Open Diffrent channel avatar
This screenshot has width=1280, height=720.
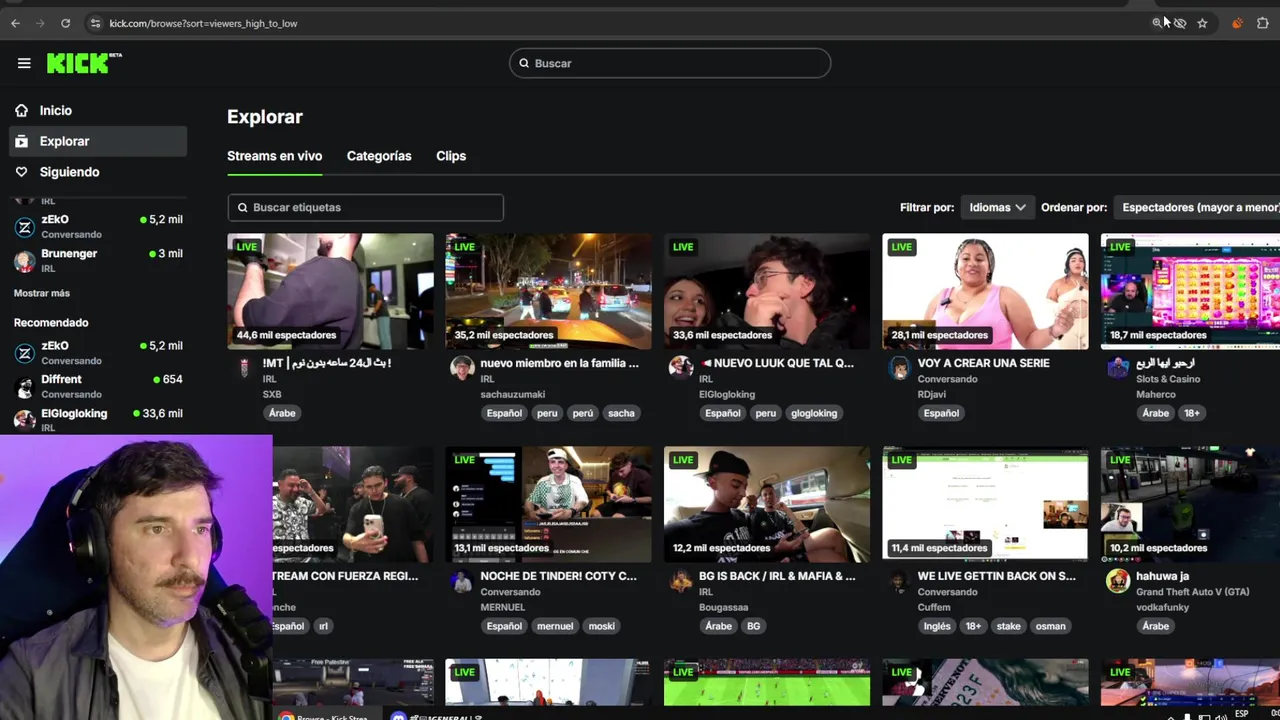(25, 387)
